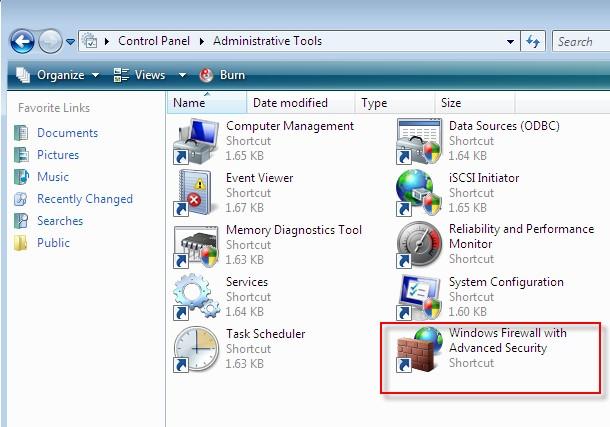Image resolution: width=610 pixels, height=427 pixels.
Task: Click the Search input field
Action: point(580,41)
